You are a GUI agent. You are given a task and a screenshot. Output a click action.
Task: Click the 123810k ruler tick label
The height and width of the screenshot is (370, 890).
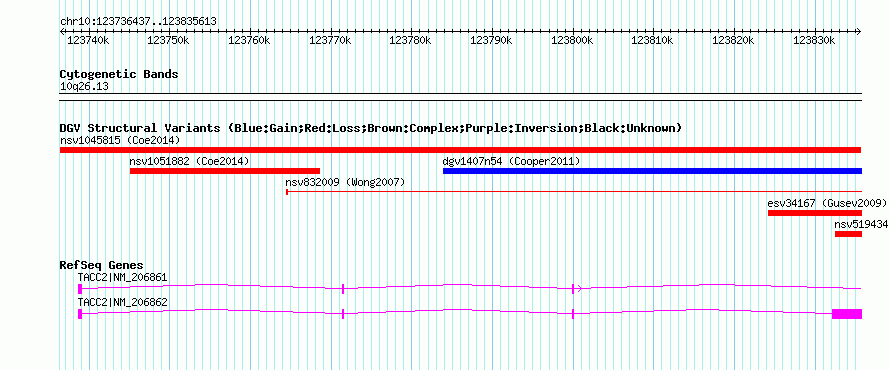click(653, 40)
